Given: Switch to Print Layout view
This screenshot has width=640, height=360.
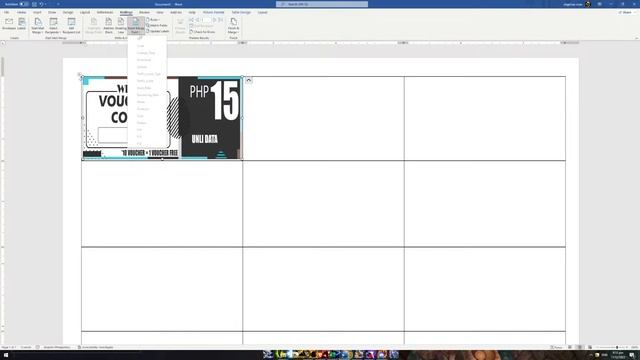Looking at the screenshot, I should [x=580, y=347].
